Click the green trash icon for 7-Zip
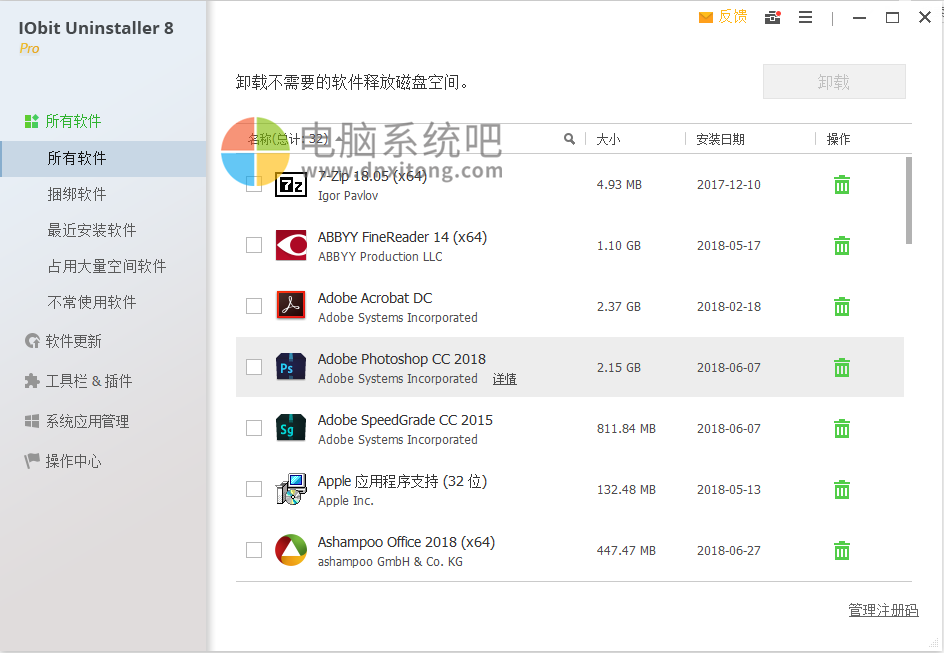The image size is (944, 653). (x=841, y=185)
